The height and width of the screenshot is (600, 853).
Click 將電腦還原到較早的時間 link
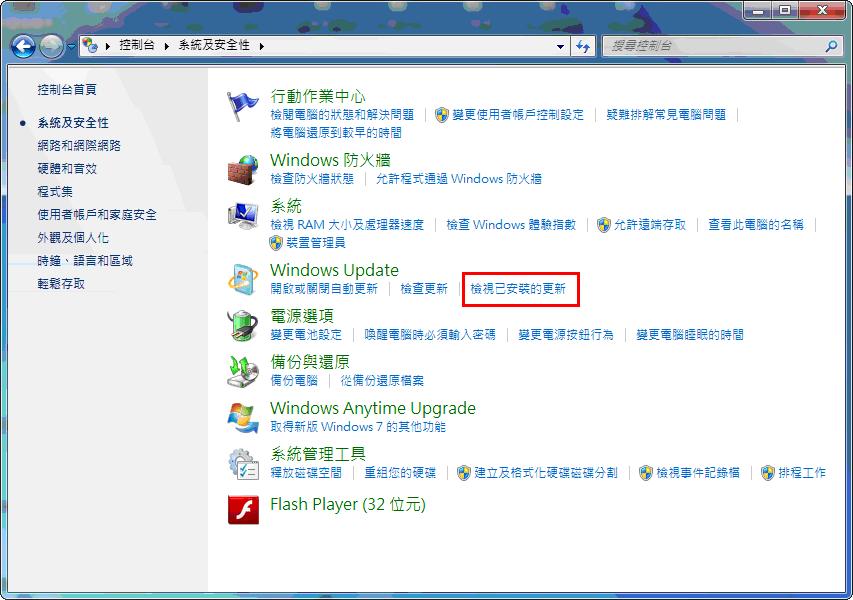336,133
